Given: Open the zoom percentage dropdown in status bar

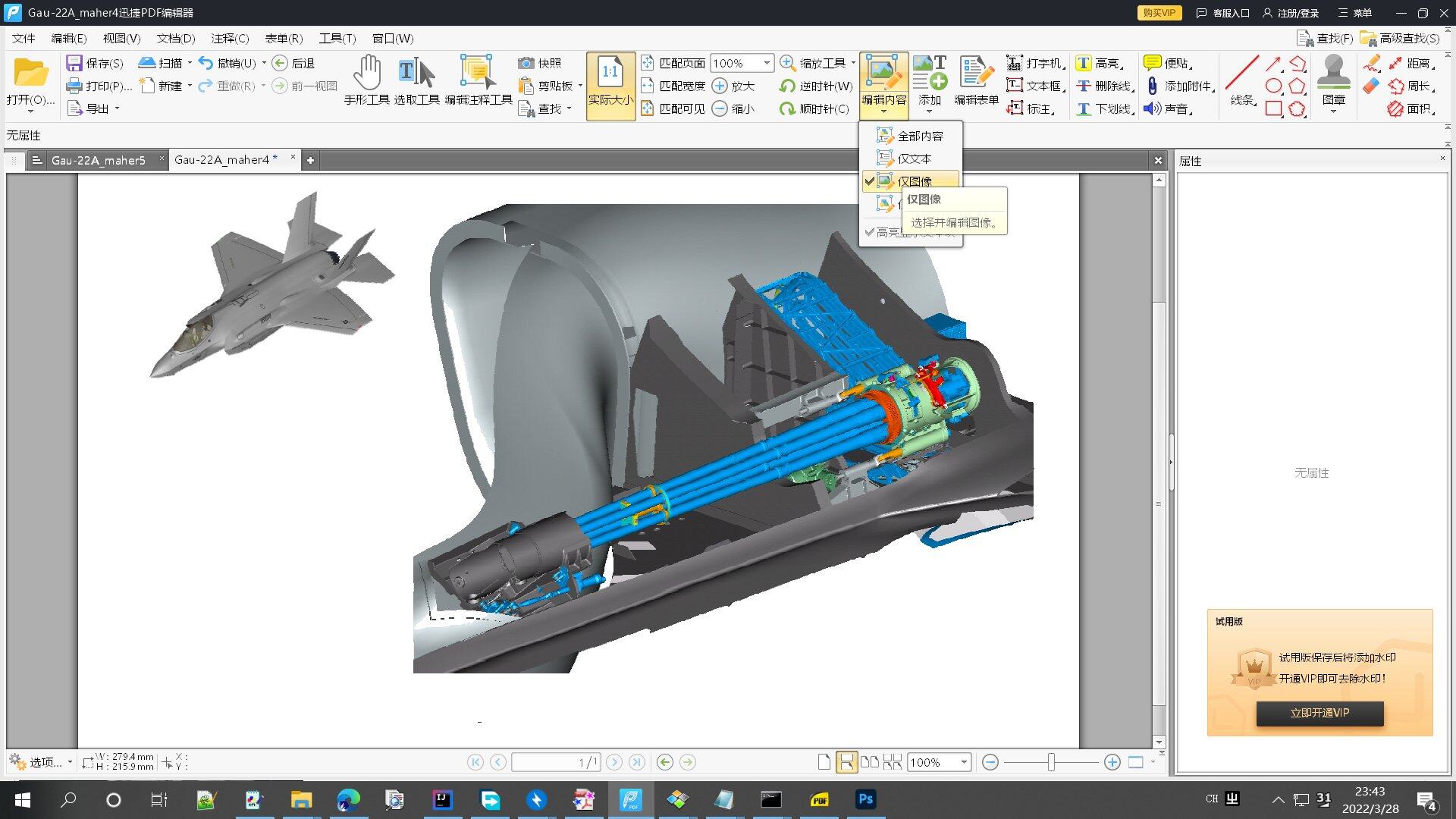Looking at the screenshot, I should click(x=964, y=762).
